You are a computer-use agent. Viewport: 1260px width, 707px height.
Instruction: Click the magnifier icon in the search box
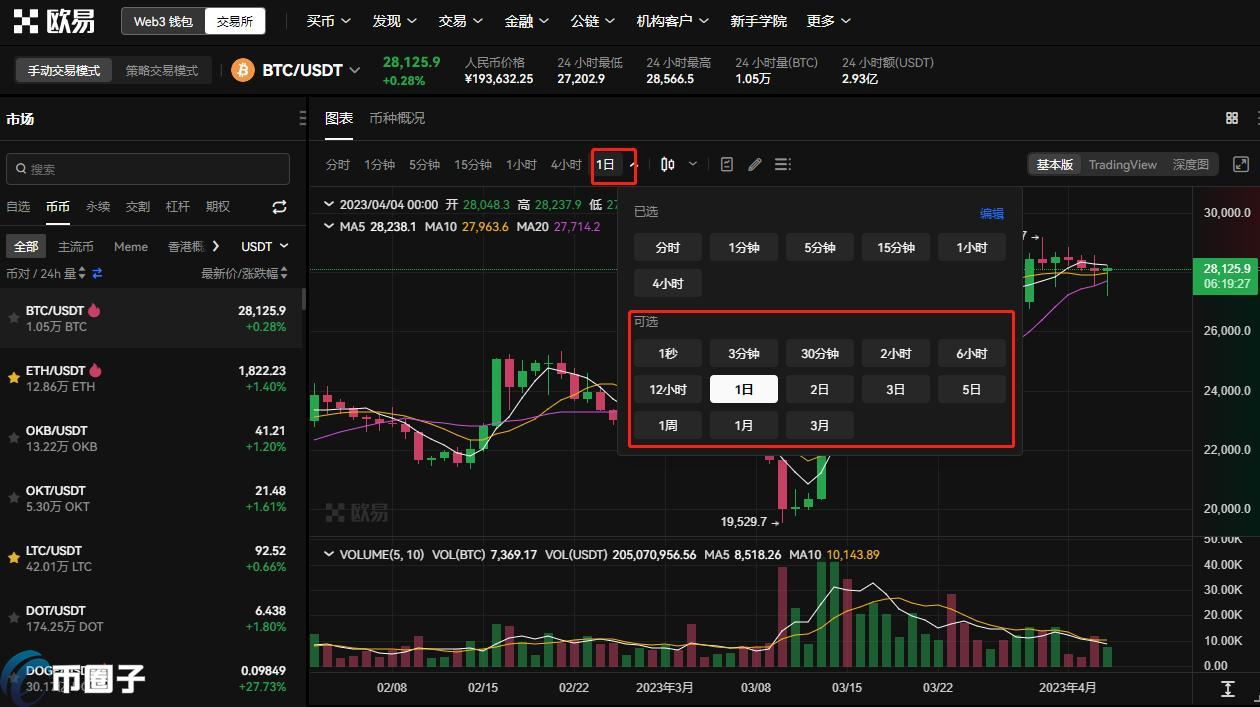pos(20,169)
